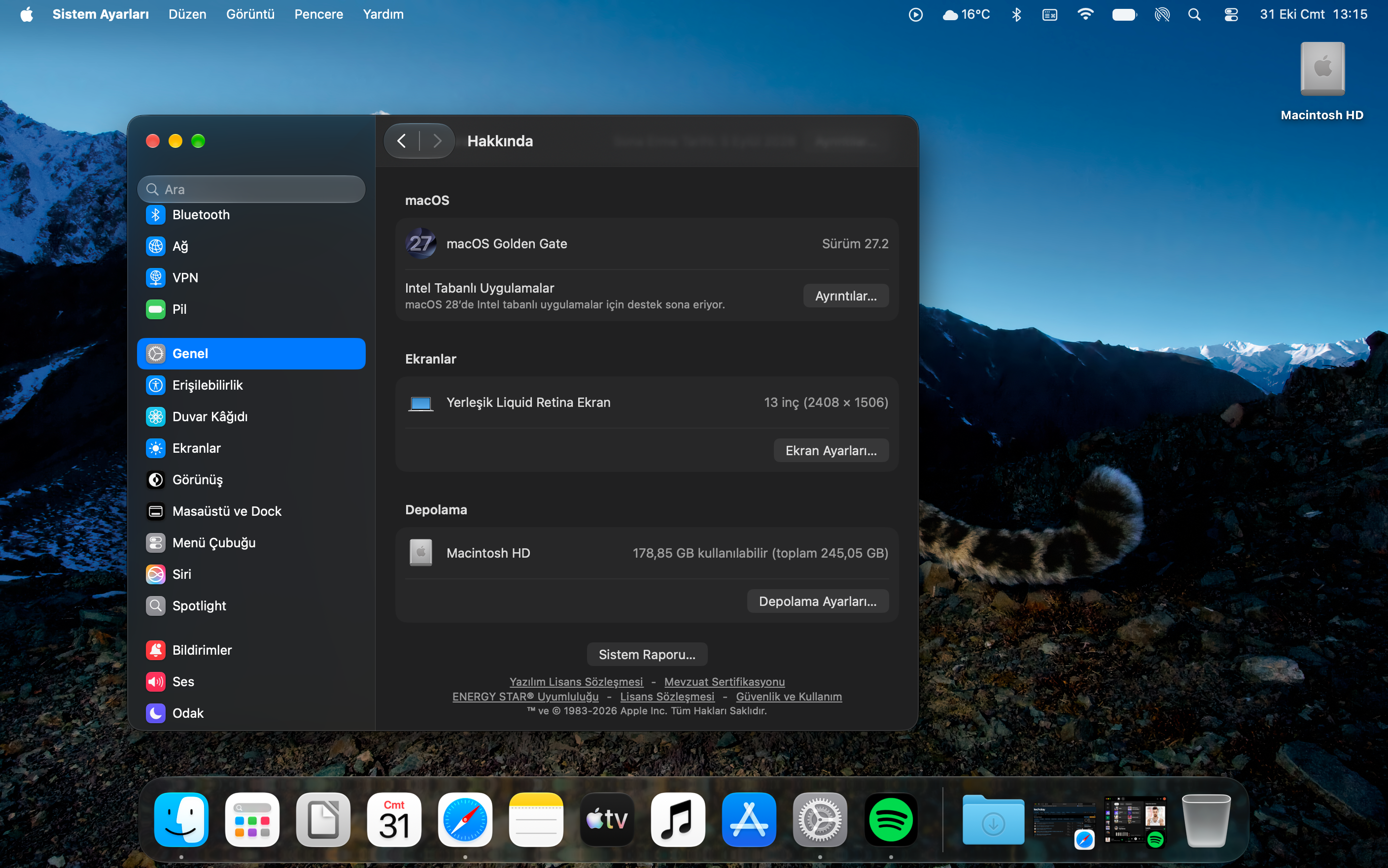1388x868 pixels.
Task: Click Bluetooth icon in menu bar
Action: pos(1016,14)
